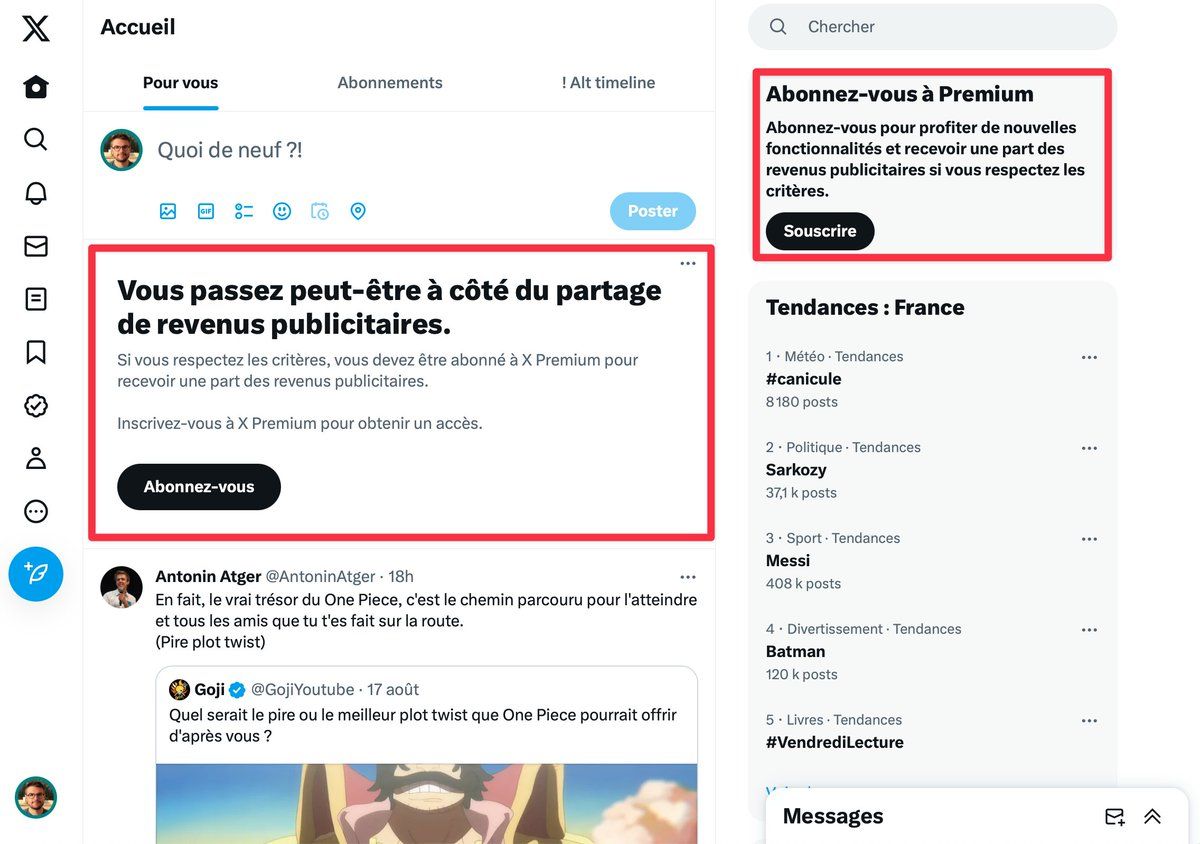1200x844 pixels.
Task: Open Notifications bell icon
Action: [36, 193]
